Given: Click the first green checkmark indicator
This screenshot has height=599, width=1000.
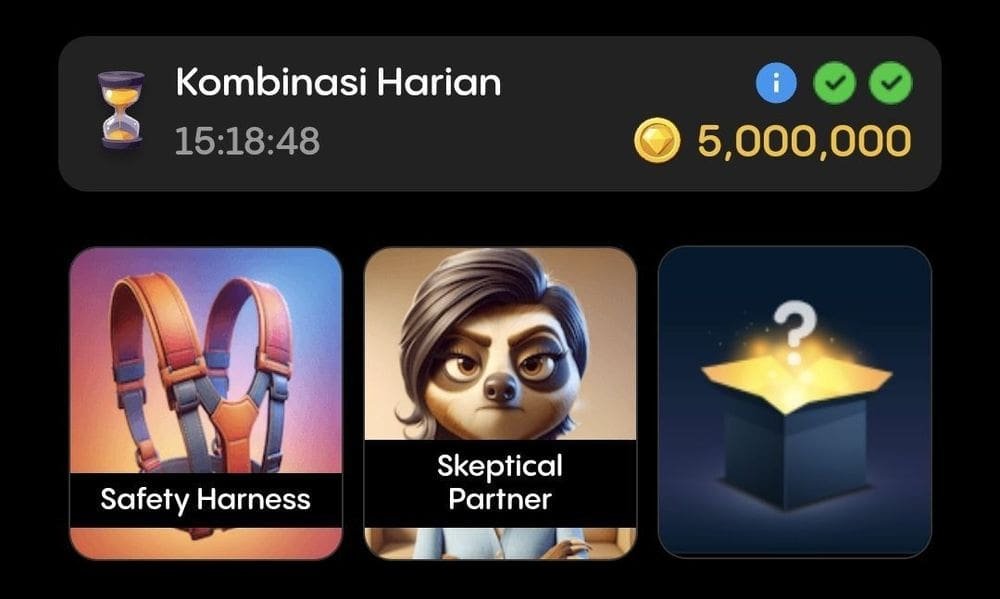Looking at the screenshot, I should coord(835,83).
